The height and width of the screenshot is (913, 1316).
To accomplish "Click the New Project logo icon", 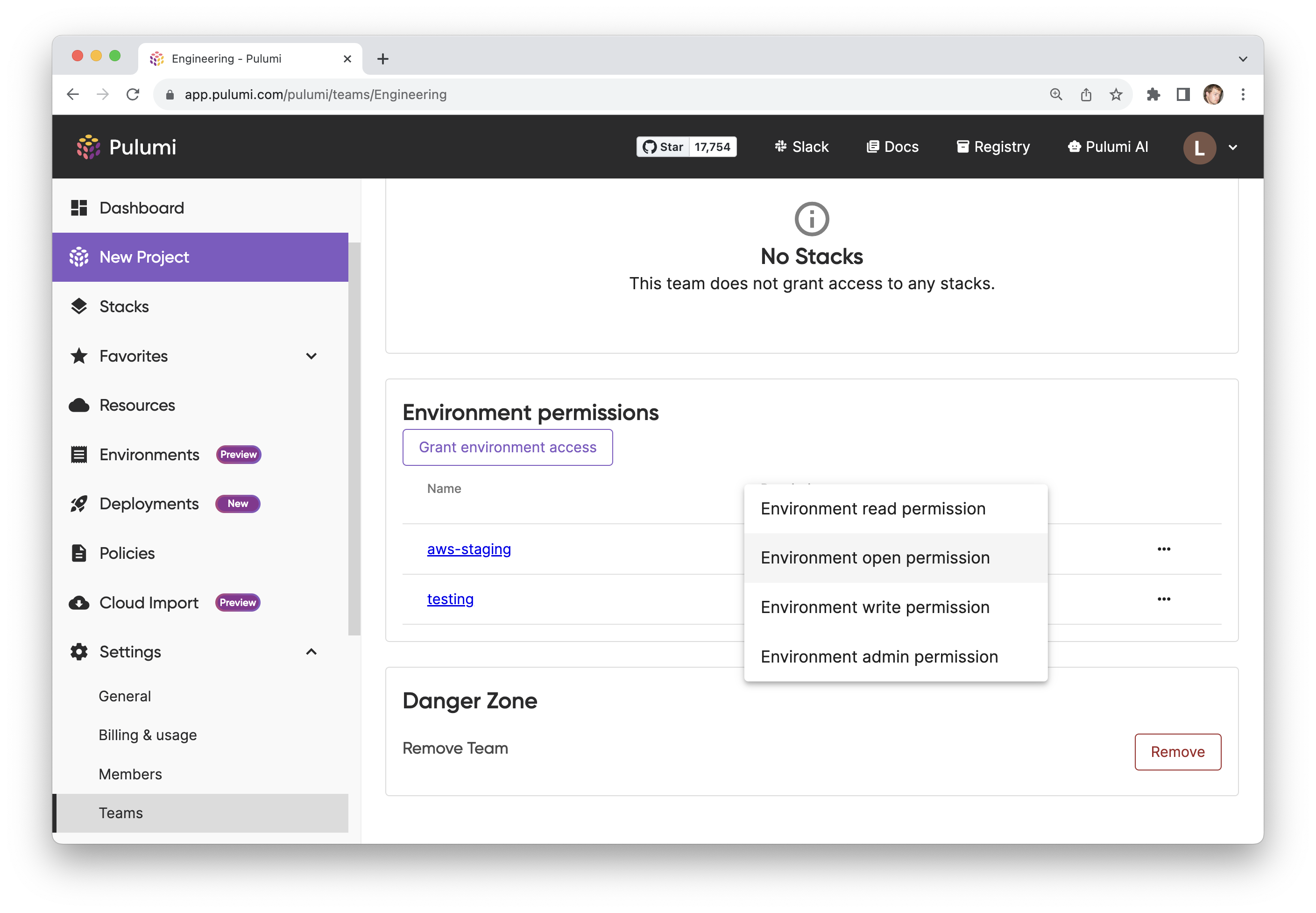I will (79, 257).
